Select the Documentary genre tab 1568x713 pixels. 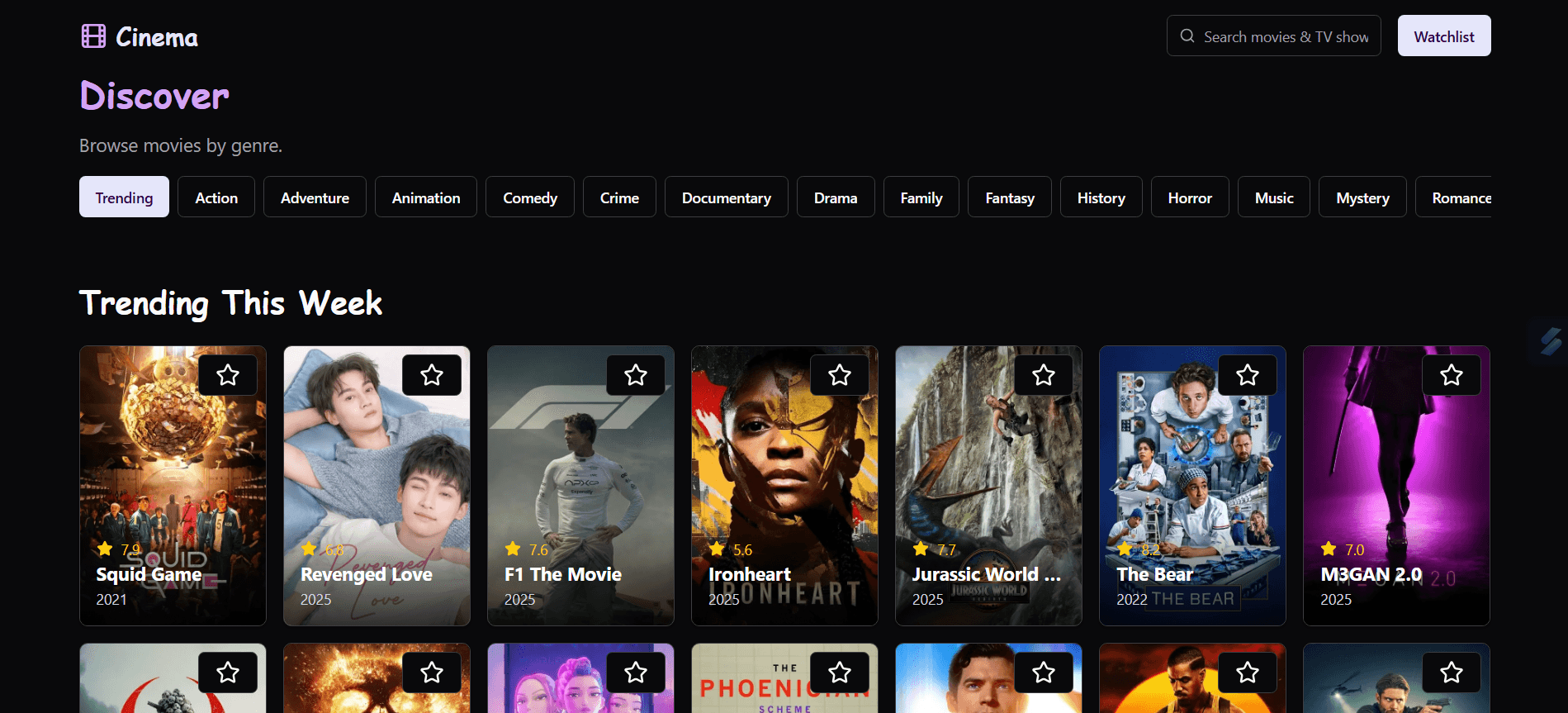pyautogui.click(x=727, y=197)
